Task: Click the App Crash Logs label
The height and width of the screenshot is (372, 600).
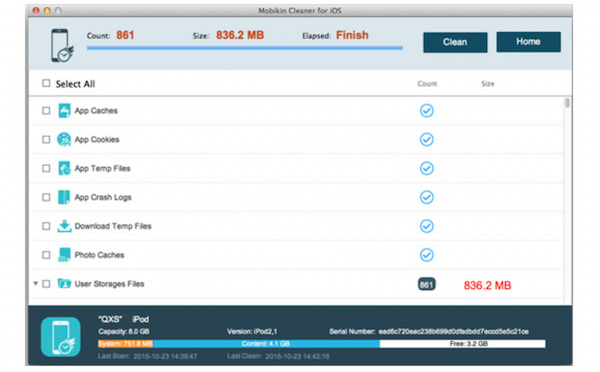Action: [x=103, y=197]
